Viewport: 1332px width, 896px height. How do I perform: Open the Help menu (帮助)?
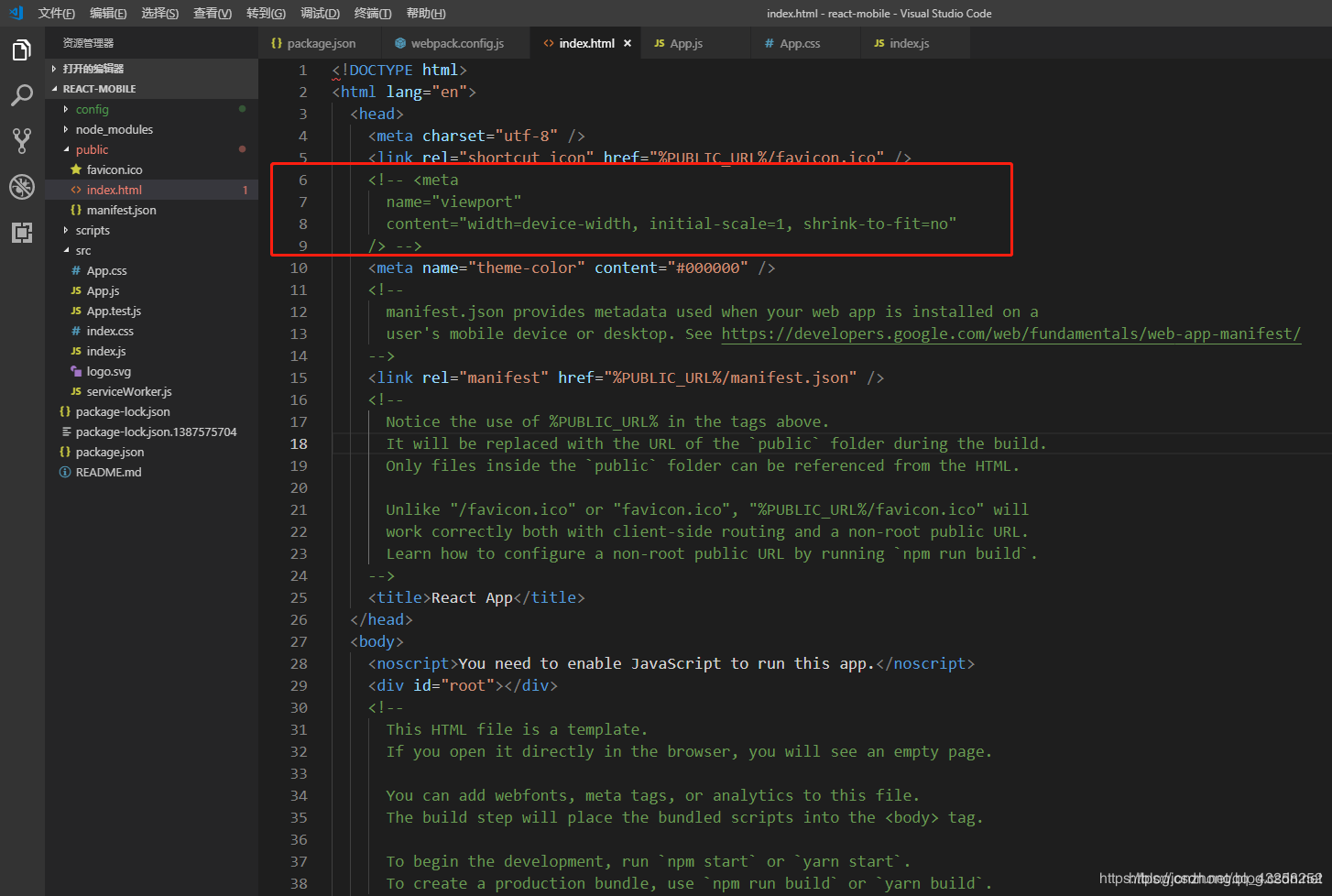point(425,13)
